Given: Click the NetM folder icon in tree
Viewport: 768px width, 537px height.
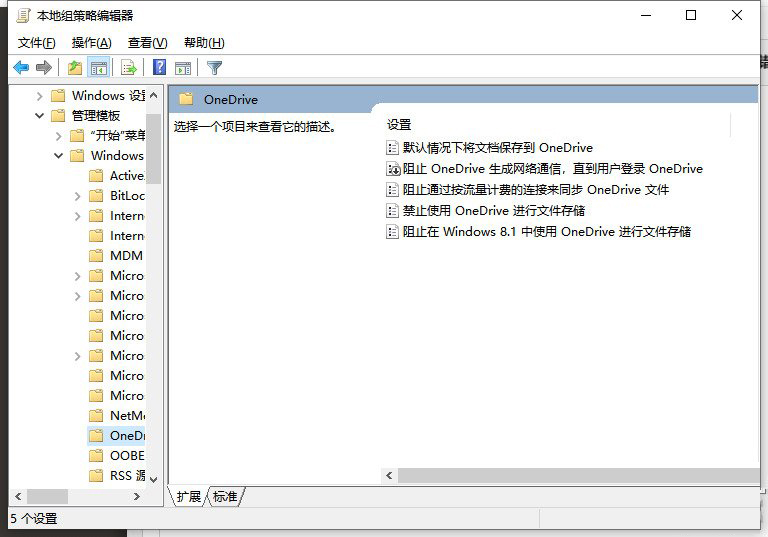Looking at the screenshot, I should (96, 415).
